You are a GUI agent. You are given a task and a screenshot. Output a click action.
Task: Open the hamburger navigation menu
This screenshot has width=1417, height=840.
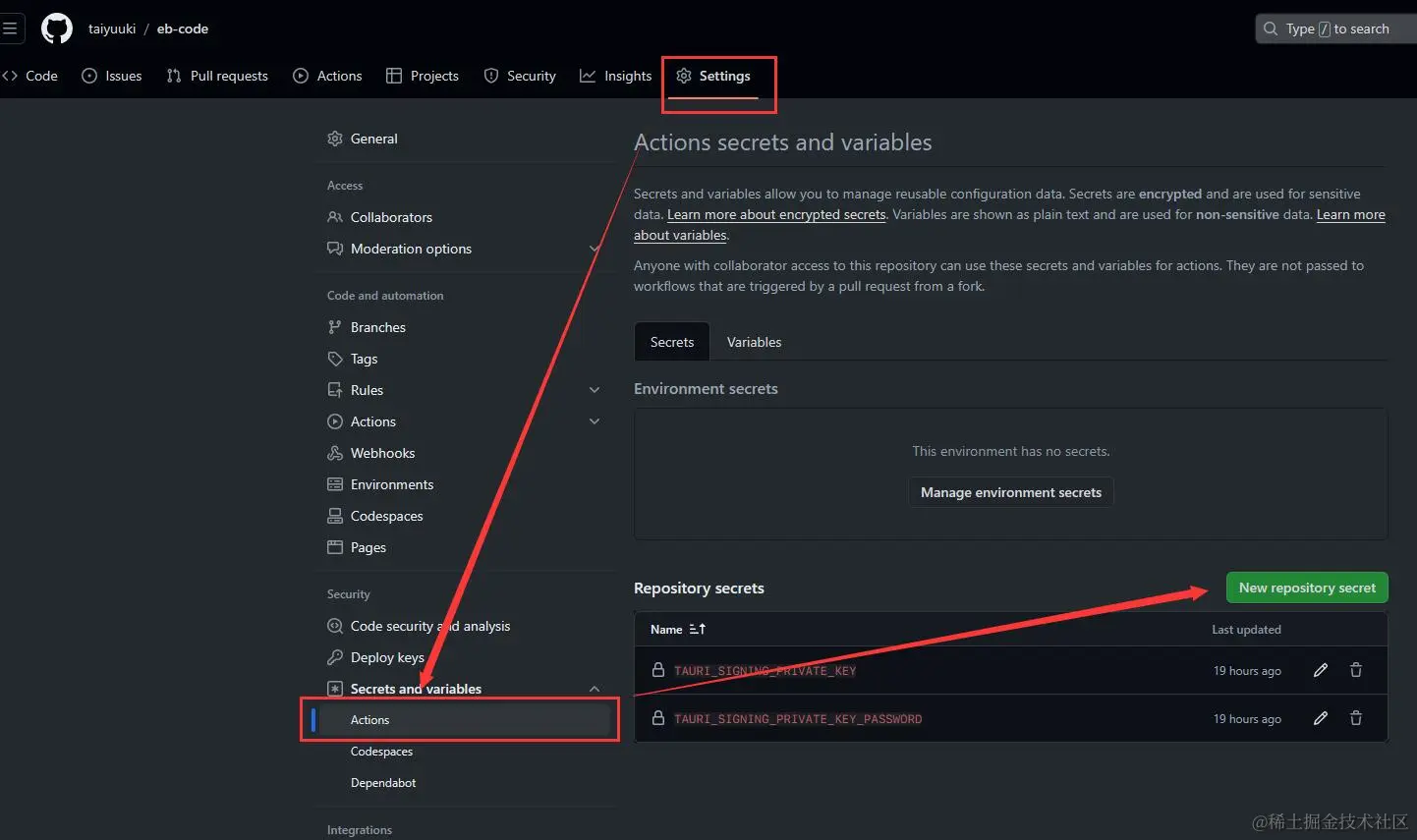pos(10,28)
